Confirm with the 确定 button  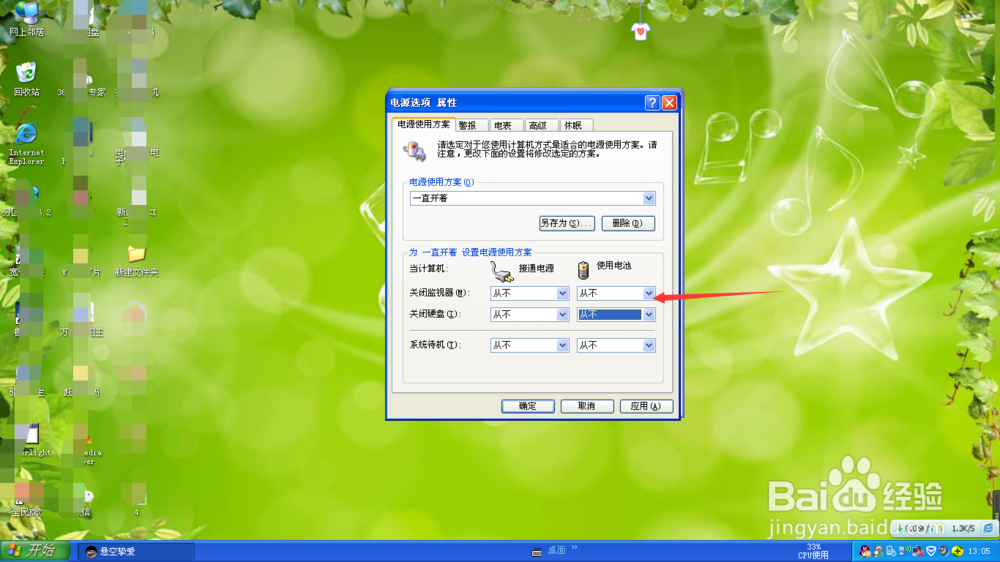(527, 406)
